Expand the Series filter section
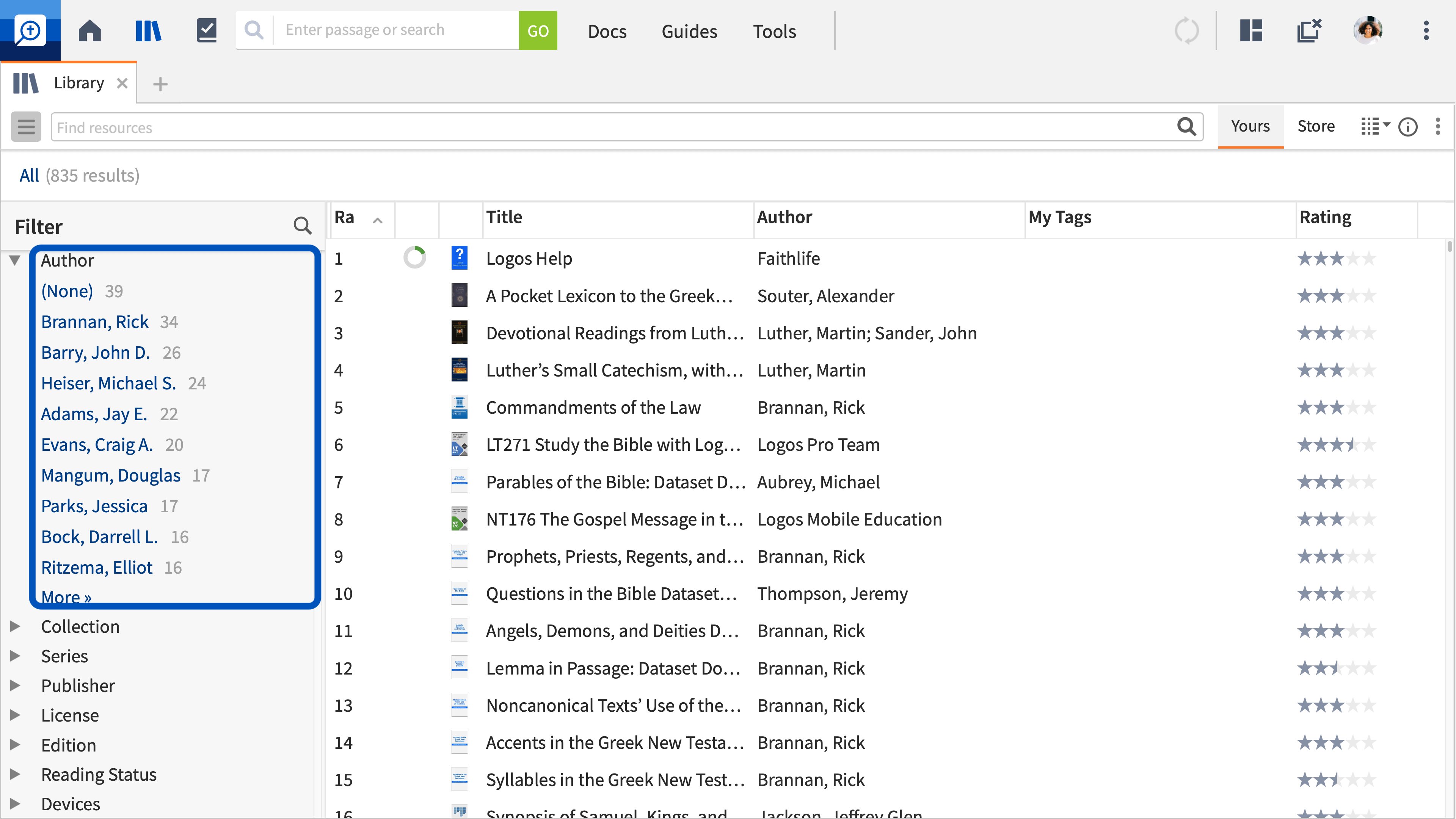Screen dimensions: 1456x819 click(15, 656)
